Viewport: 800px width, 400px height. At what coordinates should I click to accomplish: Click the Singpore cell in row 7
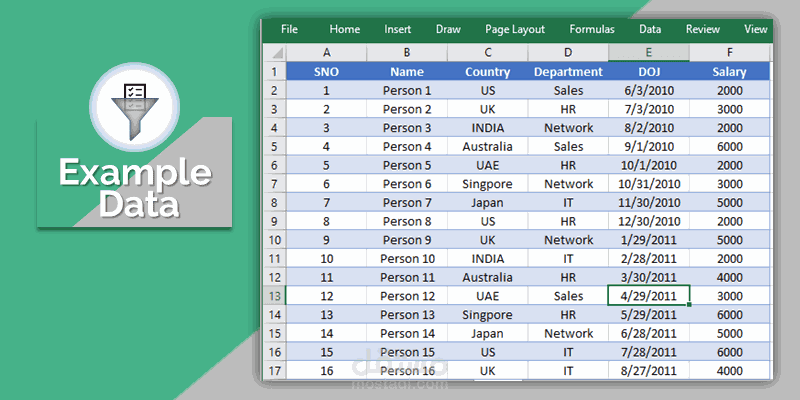tap(488, 184)
